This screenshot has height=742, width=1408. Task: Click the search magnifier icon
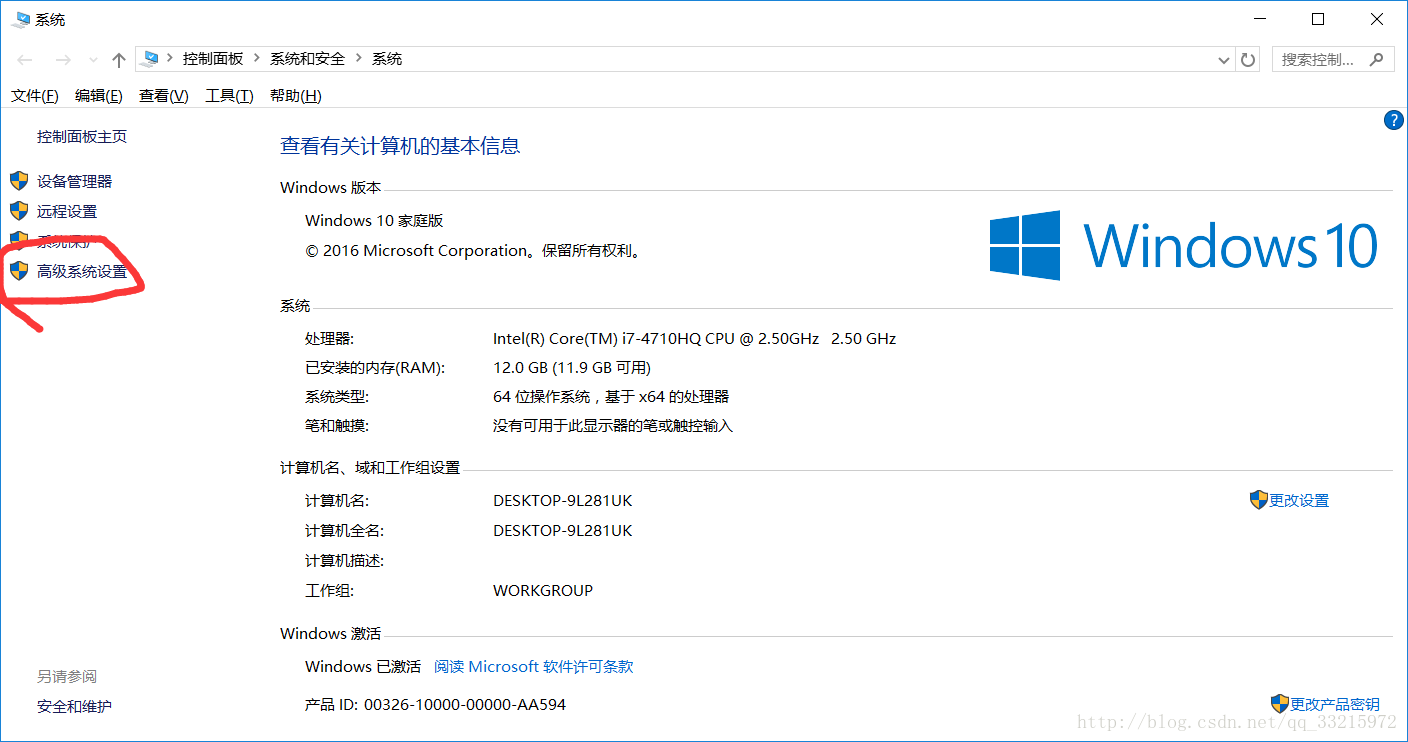tap(1378, 59)
